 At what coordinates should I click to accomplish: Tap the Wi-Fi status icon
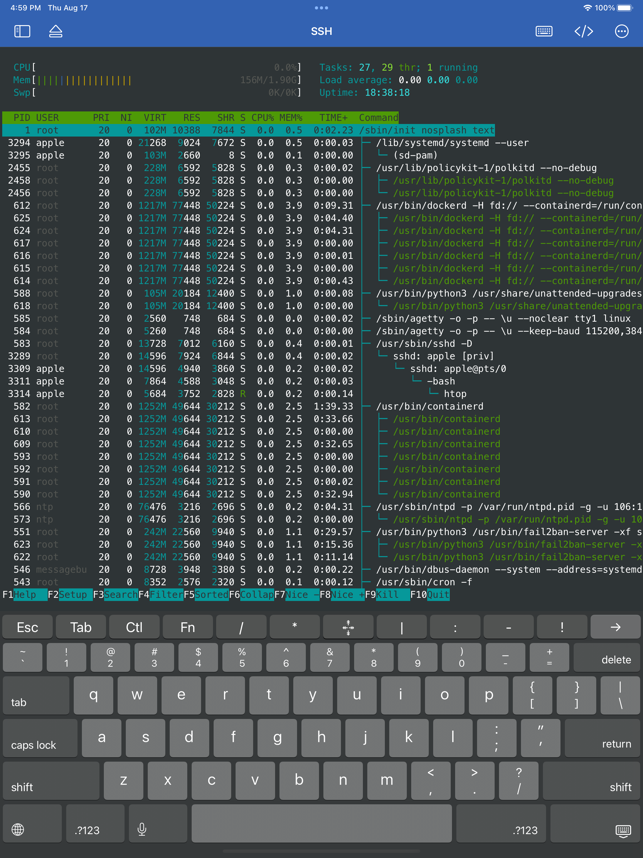[588, 8]
